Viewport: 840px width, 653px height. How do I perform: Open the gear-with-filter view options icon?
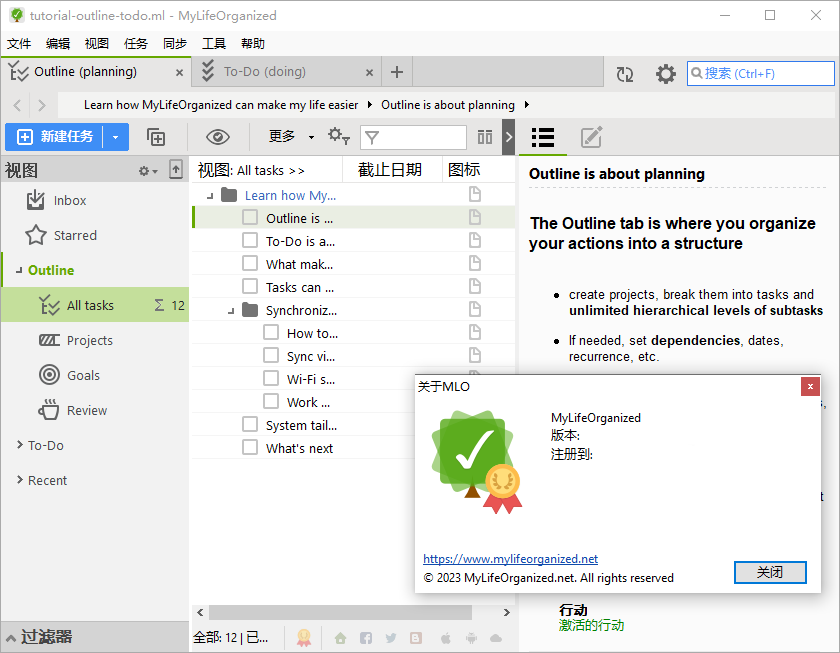point(339,136)
